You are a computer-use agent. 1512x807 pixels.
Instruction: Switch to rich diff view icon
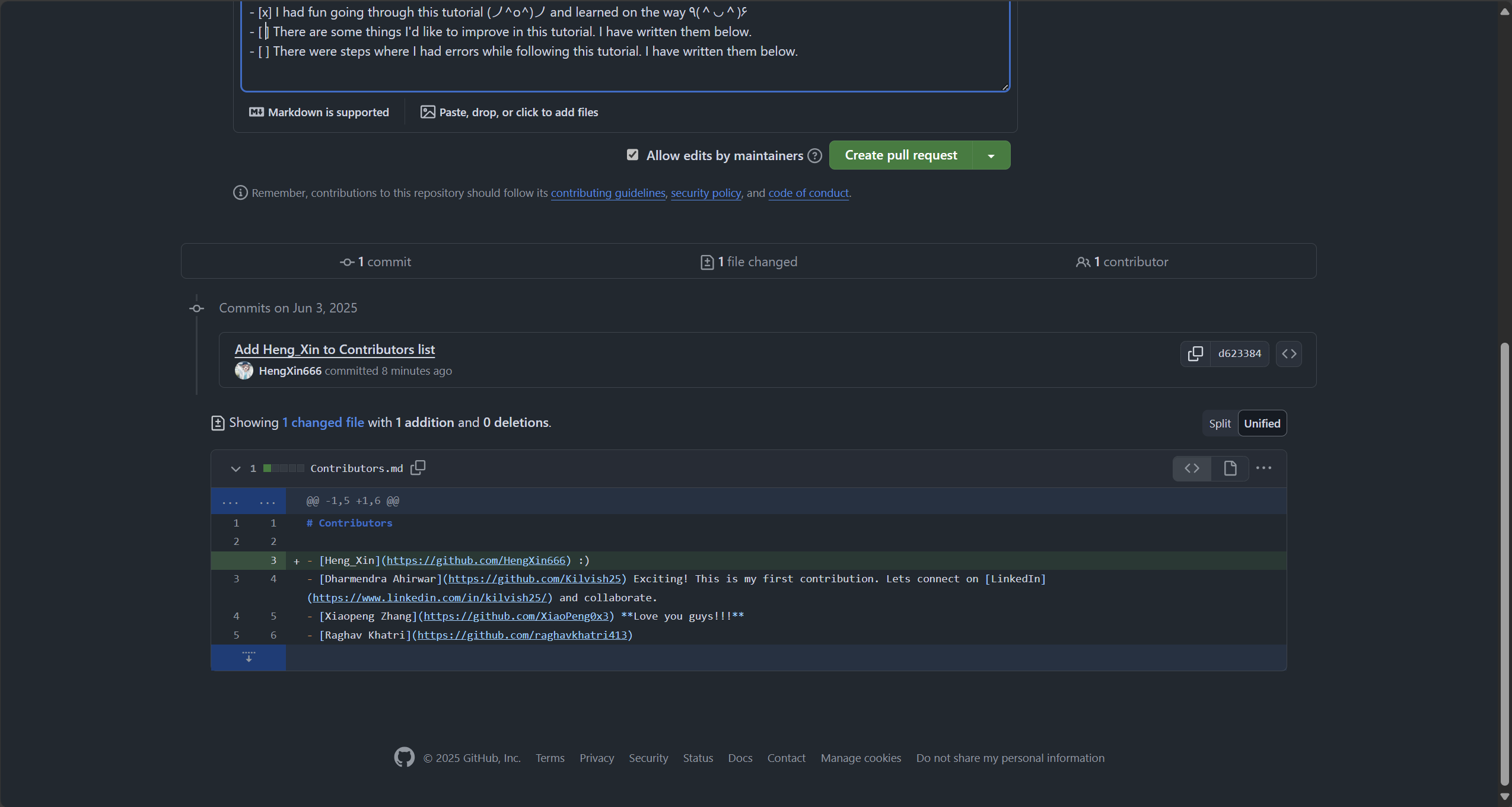coord(1230,468)
